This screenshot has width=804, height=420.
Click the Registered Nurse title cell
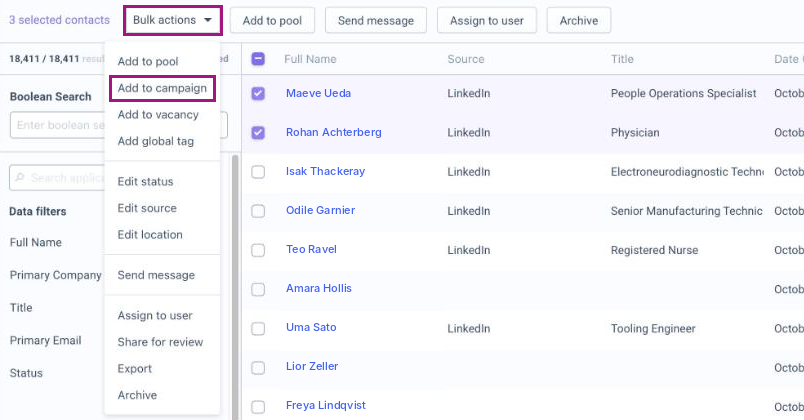pyautogui.click(x=654, y=250)
